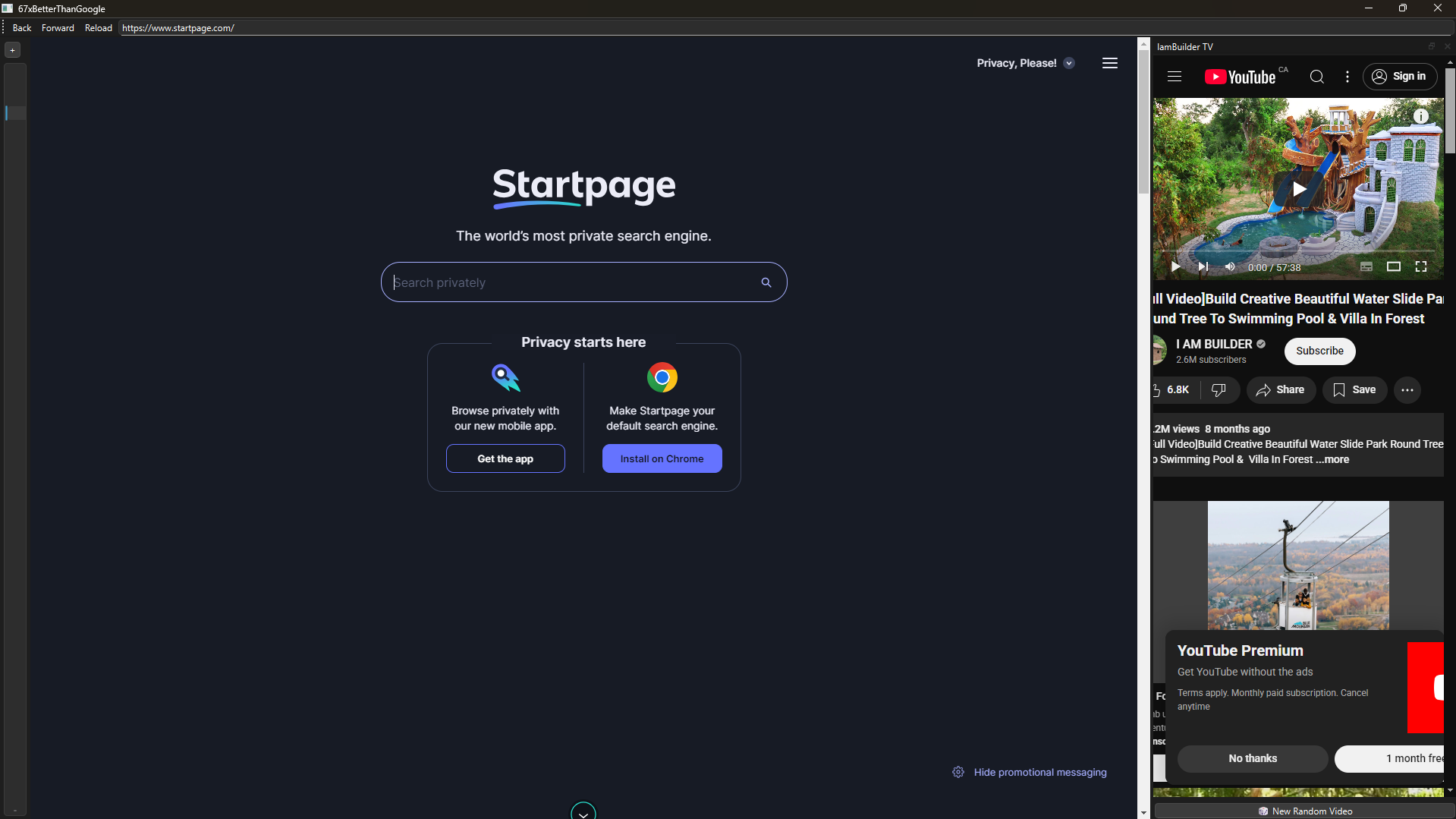
Task: Click the Forward navigation item
Action: 58,28
